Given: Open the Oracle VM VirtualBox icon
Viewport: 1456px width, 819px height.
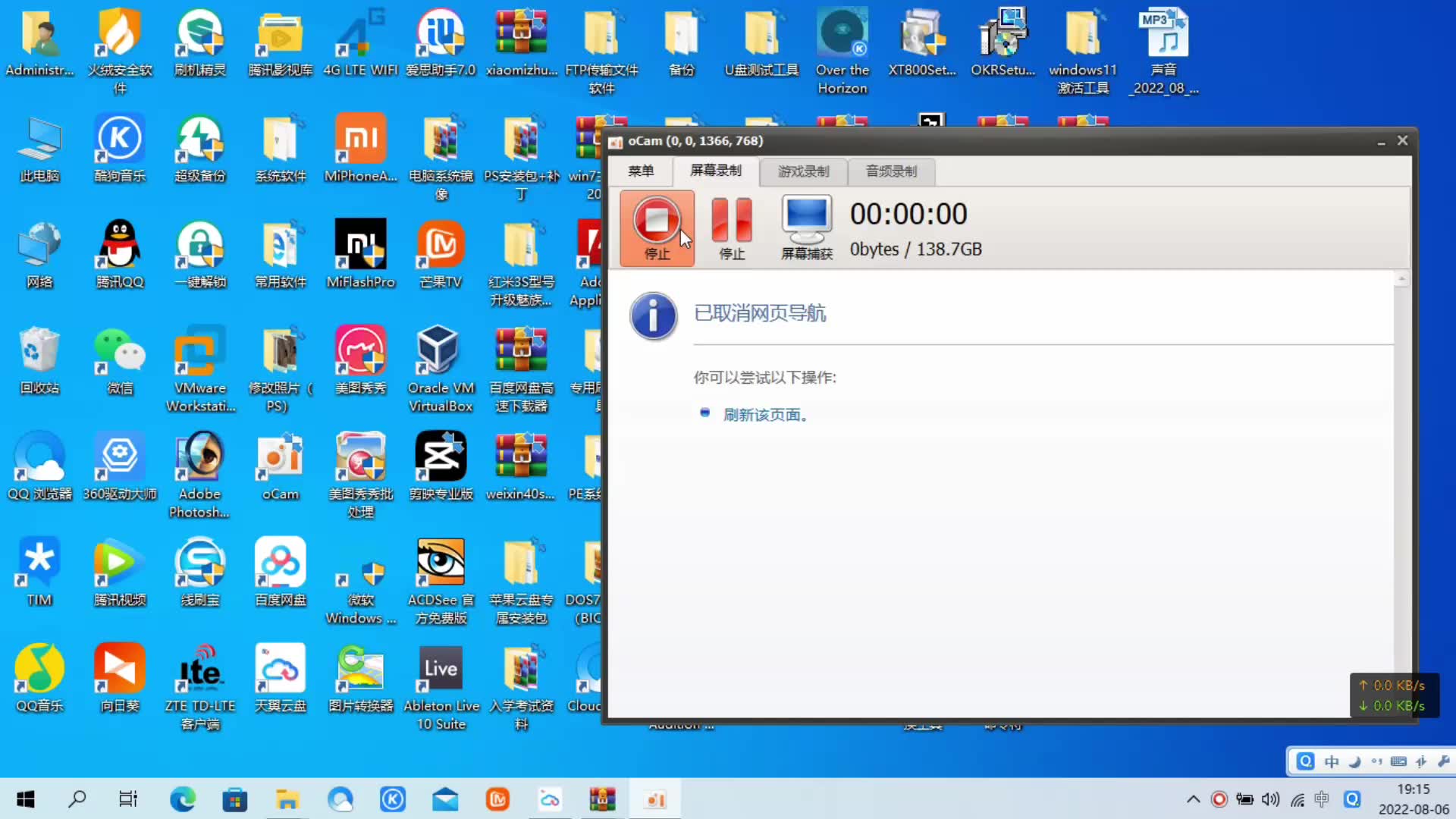Looking at the screenshot, I should click(440, 352).
